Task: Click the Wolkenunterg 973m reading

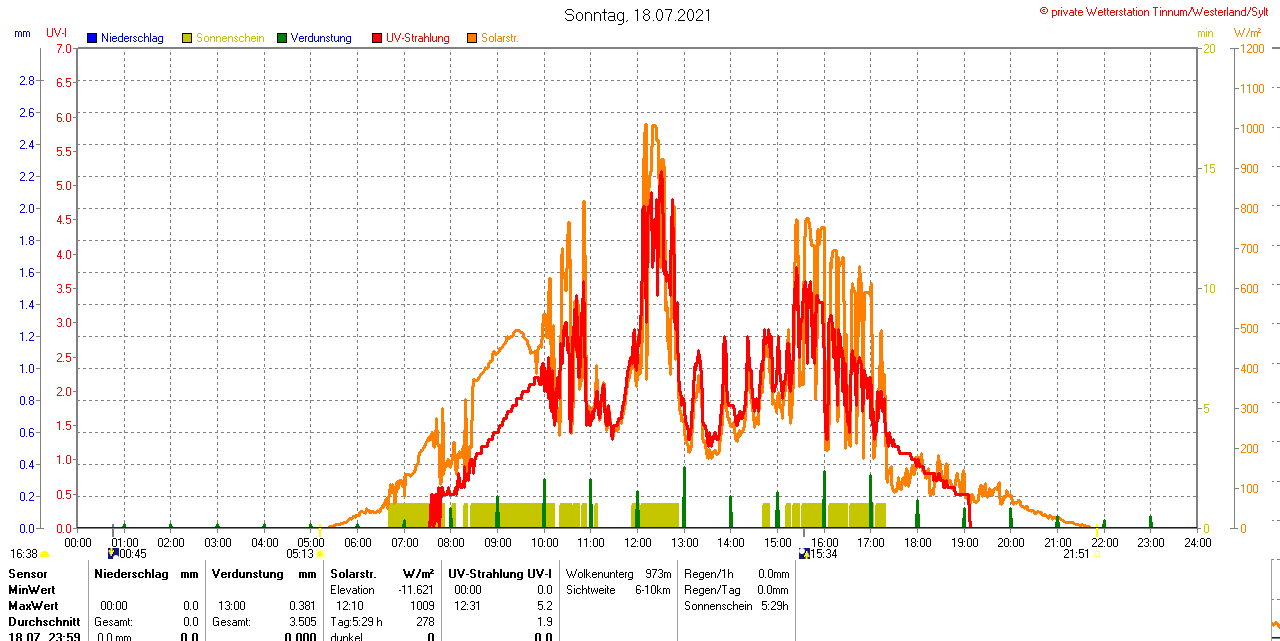Action: (618, 574)
